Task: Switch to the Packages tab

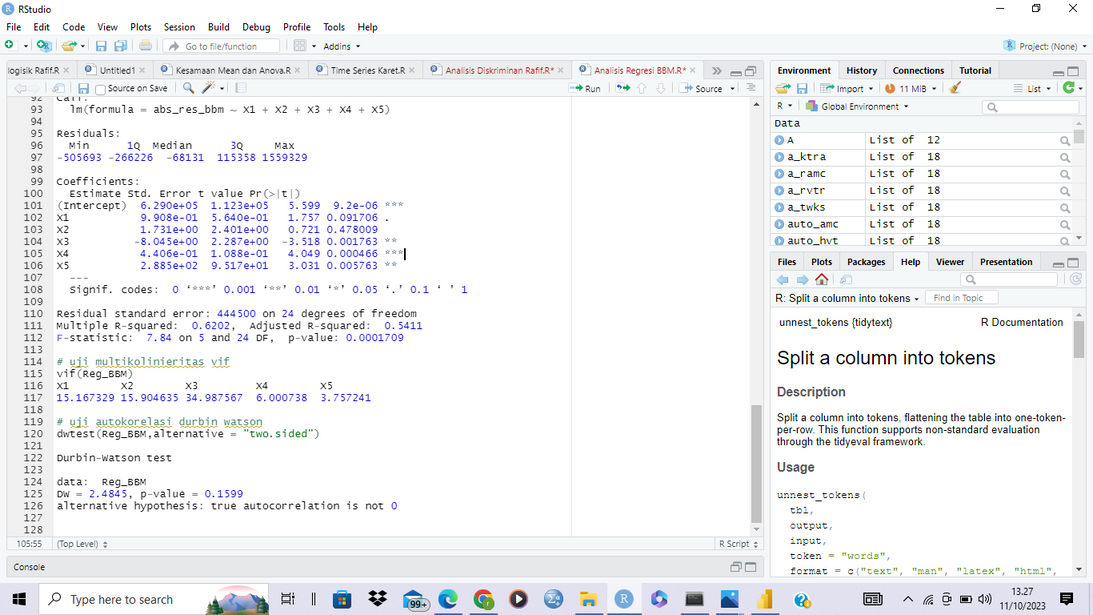Action: tap(866, 262)
